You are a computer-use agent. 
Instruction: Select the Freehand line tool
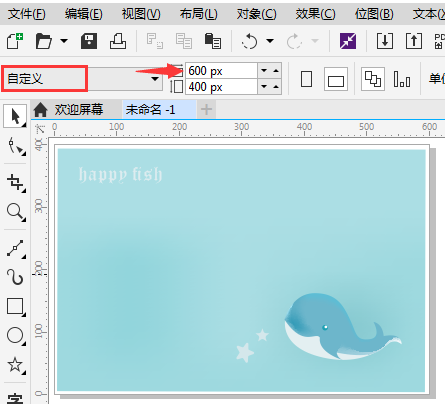pyautogui.click(x=16, y=248)
